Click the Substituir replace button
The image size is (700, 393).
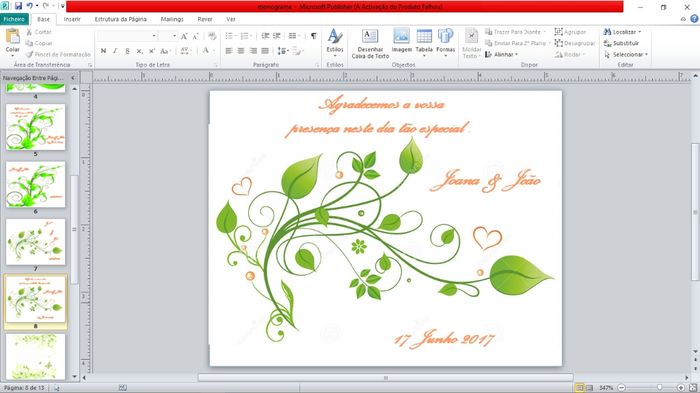tap(621, 43)
